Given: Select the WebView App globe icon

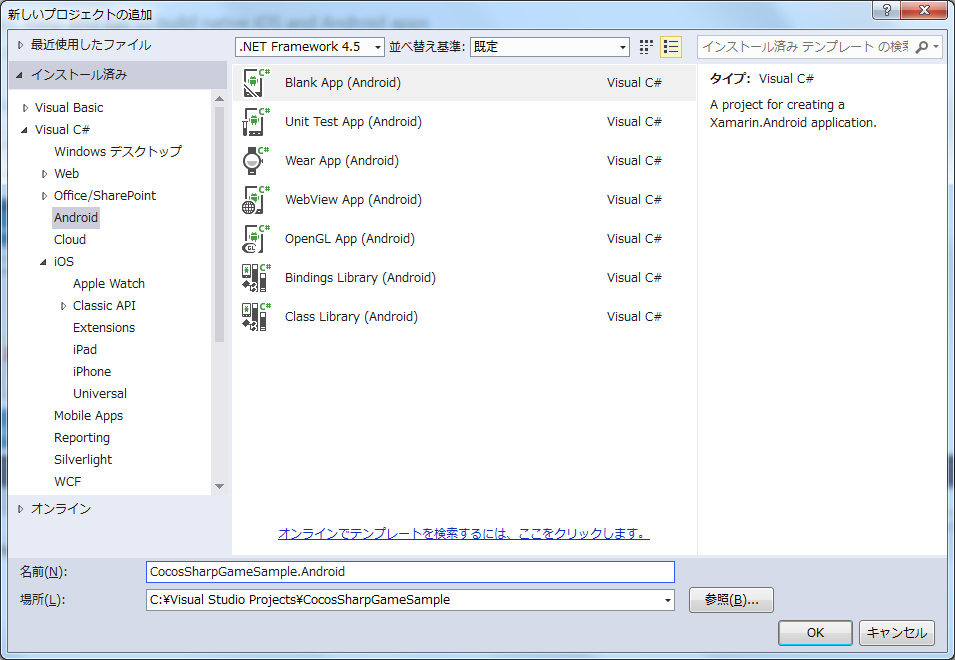Looking at the screenshot, I should (256, 200).
